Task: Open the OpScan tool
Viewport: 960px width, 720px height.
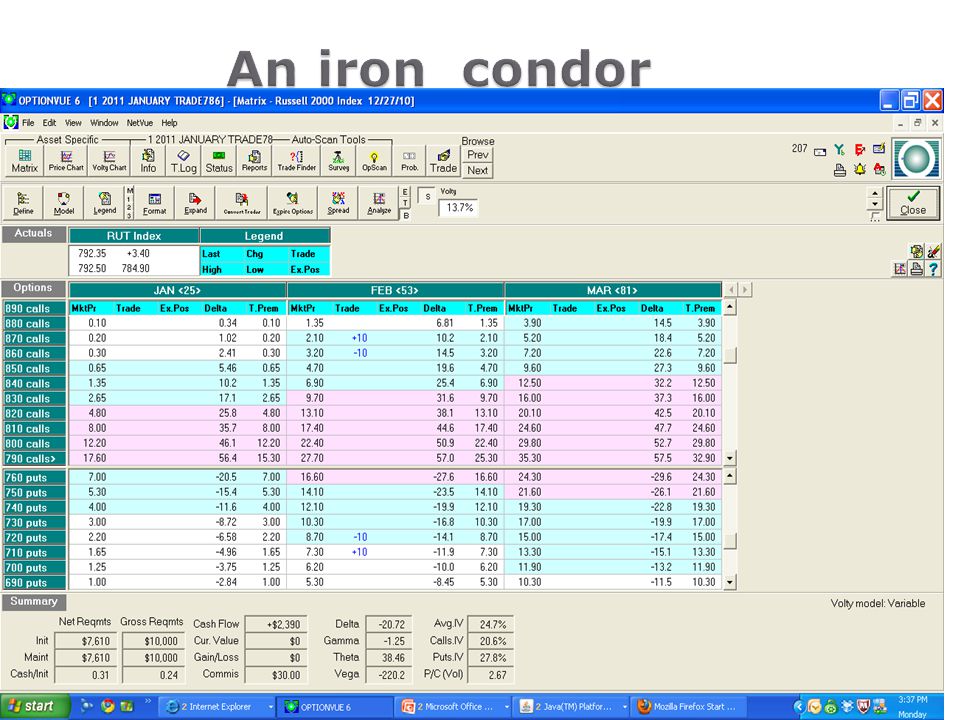Action: pos(374,161)
